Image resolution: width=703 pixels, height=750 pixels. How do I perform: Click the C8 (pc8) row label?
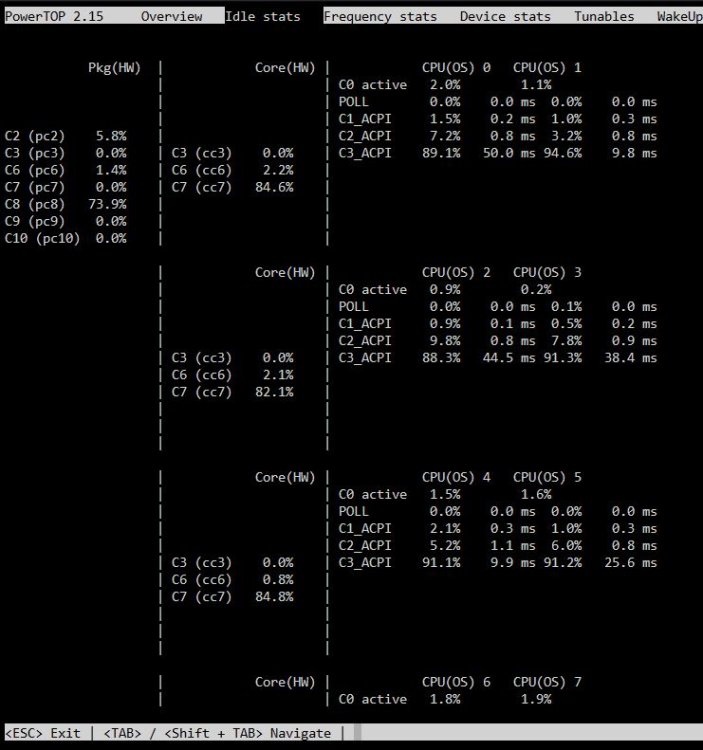(x=34, y=204)
